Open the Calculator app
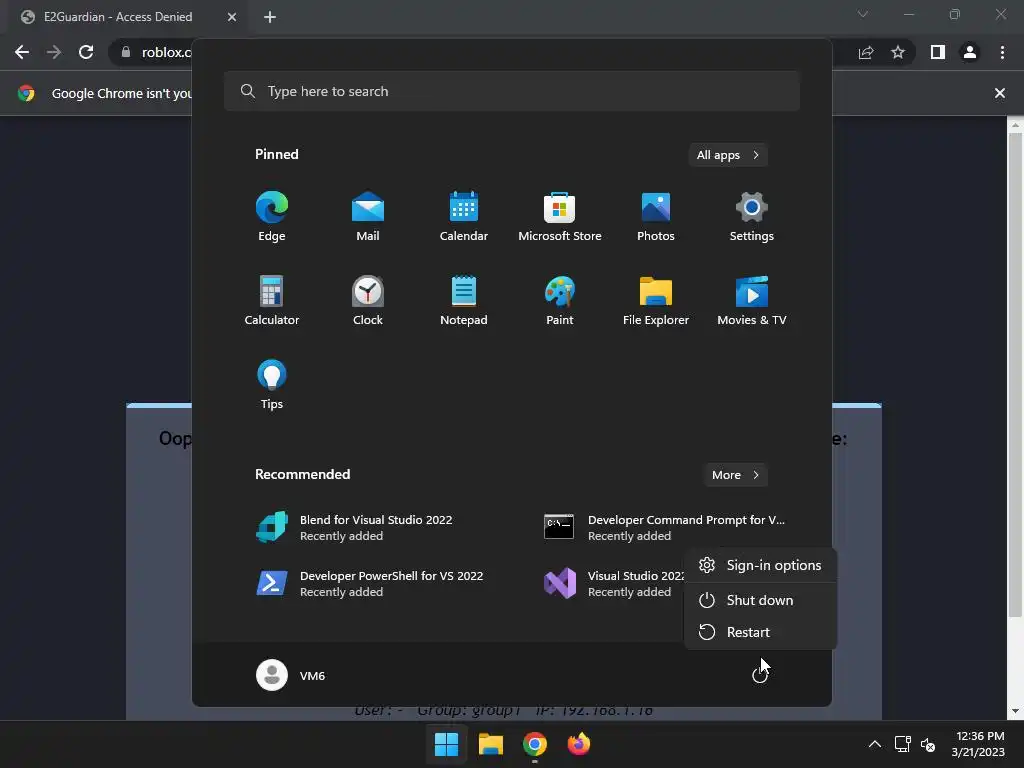The height and width of the screenshot is (768, 1024). coord(272,300)
